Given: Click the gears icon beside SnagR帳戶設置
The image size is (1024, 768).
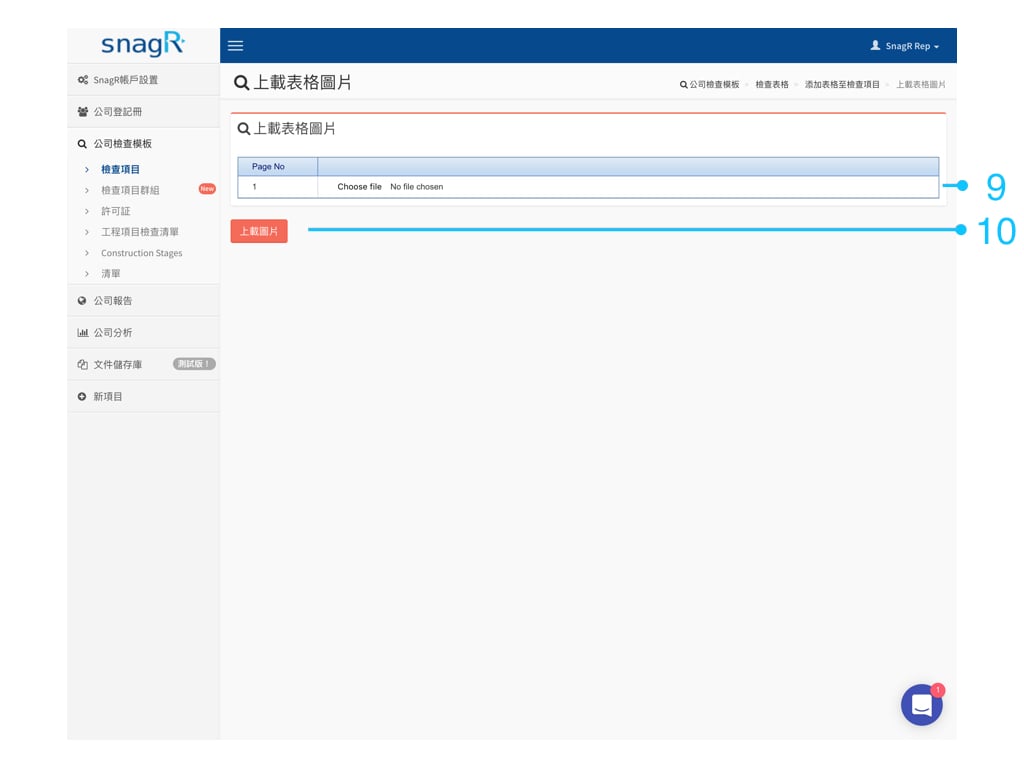Looking at the screenshot, I should (x=82, y=80).
